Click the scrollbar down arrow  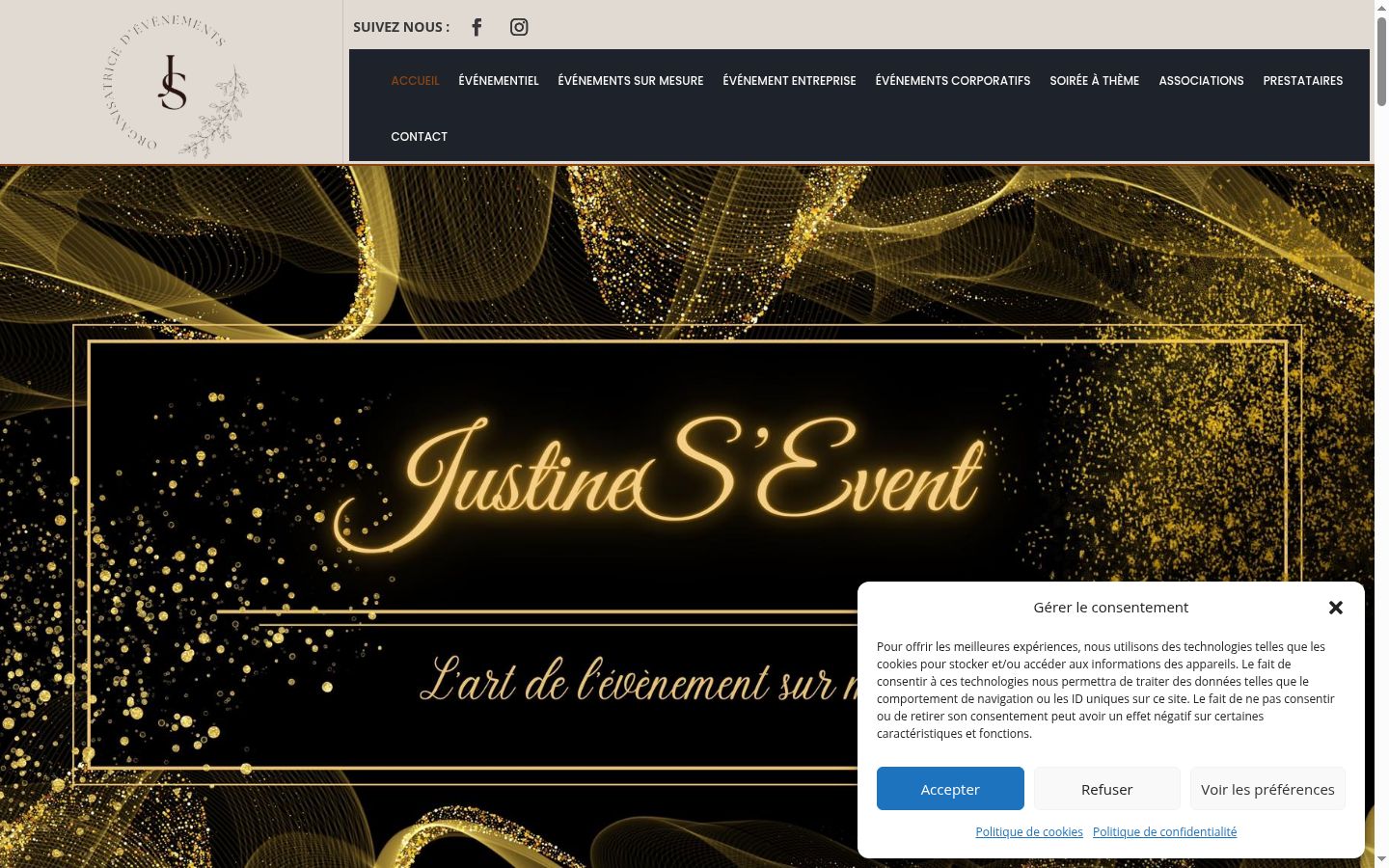pos(1381,860)
